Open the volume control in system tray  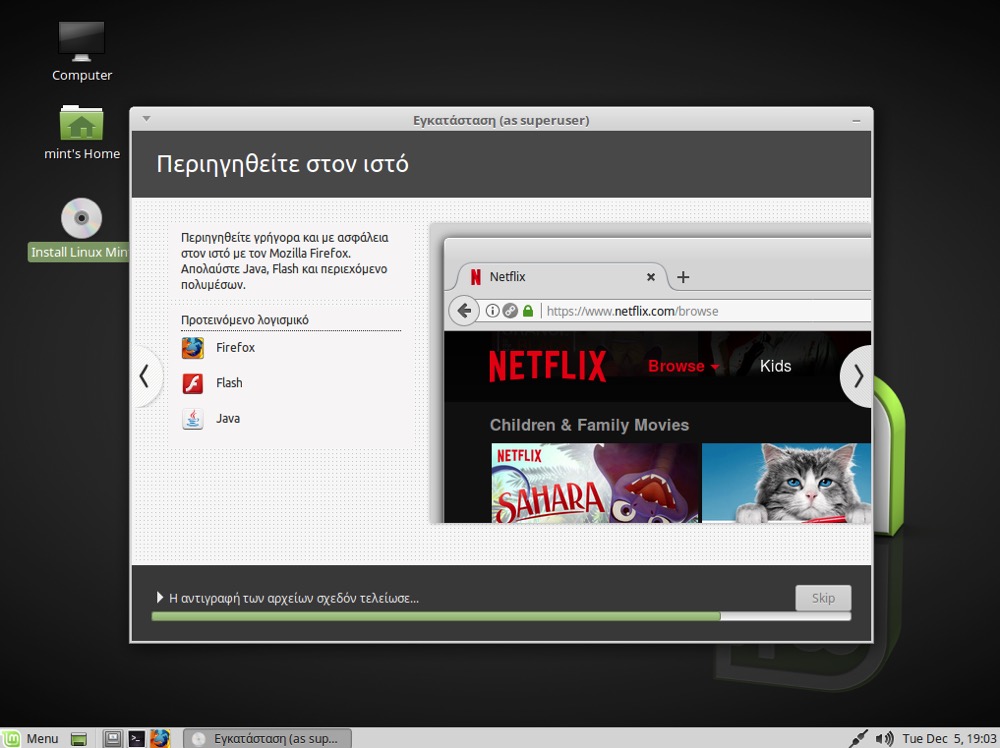pos(884,738)
